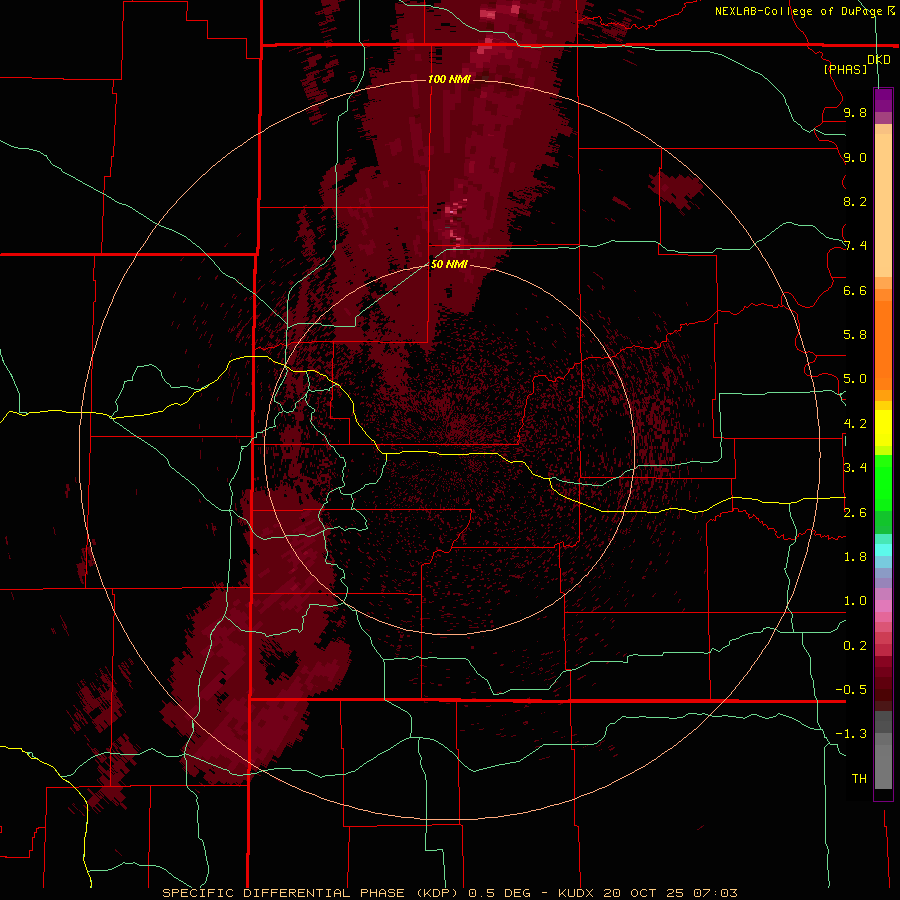Click the 9.0 value on the scale
The width and height of the screenshot is (900, 900).
(x=855, y=157)
